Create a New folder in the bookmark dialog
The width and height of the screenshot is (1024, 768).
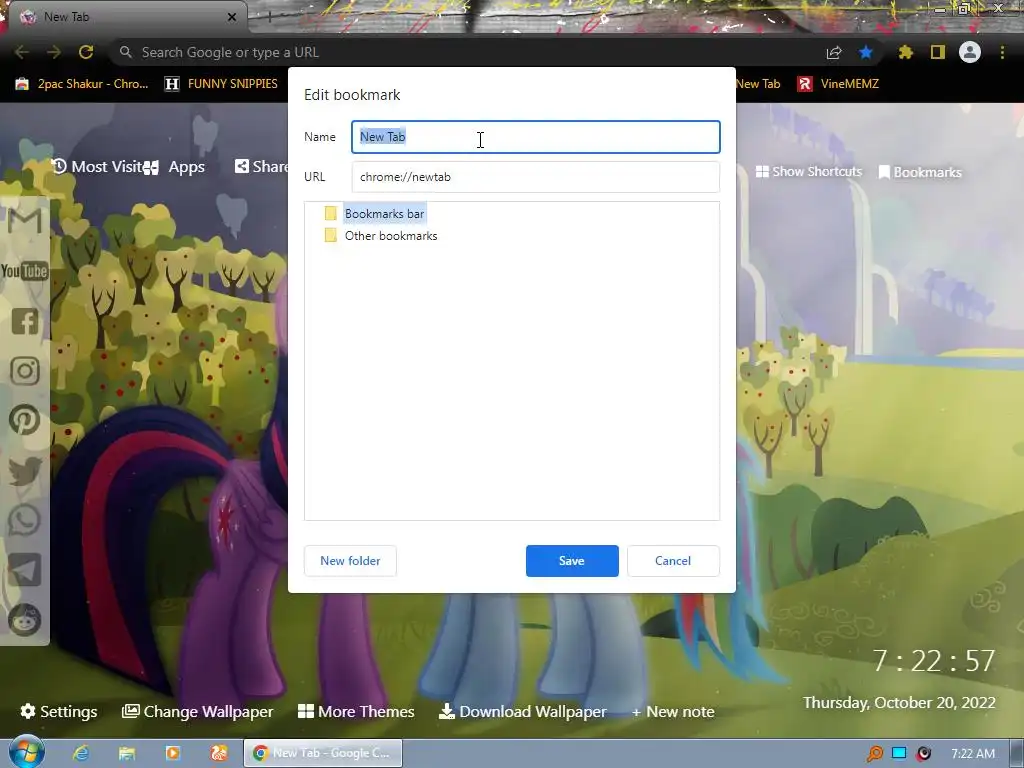click(x=350, y=561)
